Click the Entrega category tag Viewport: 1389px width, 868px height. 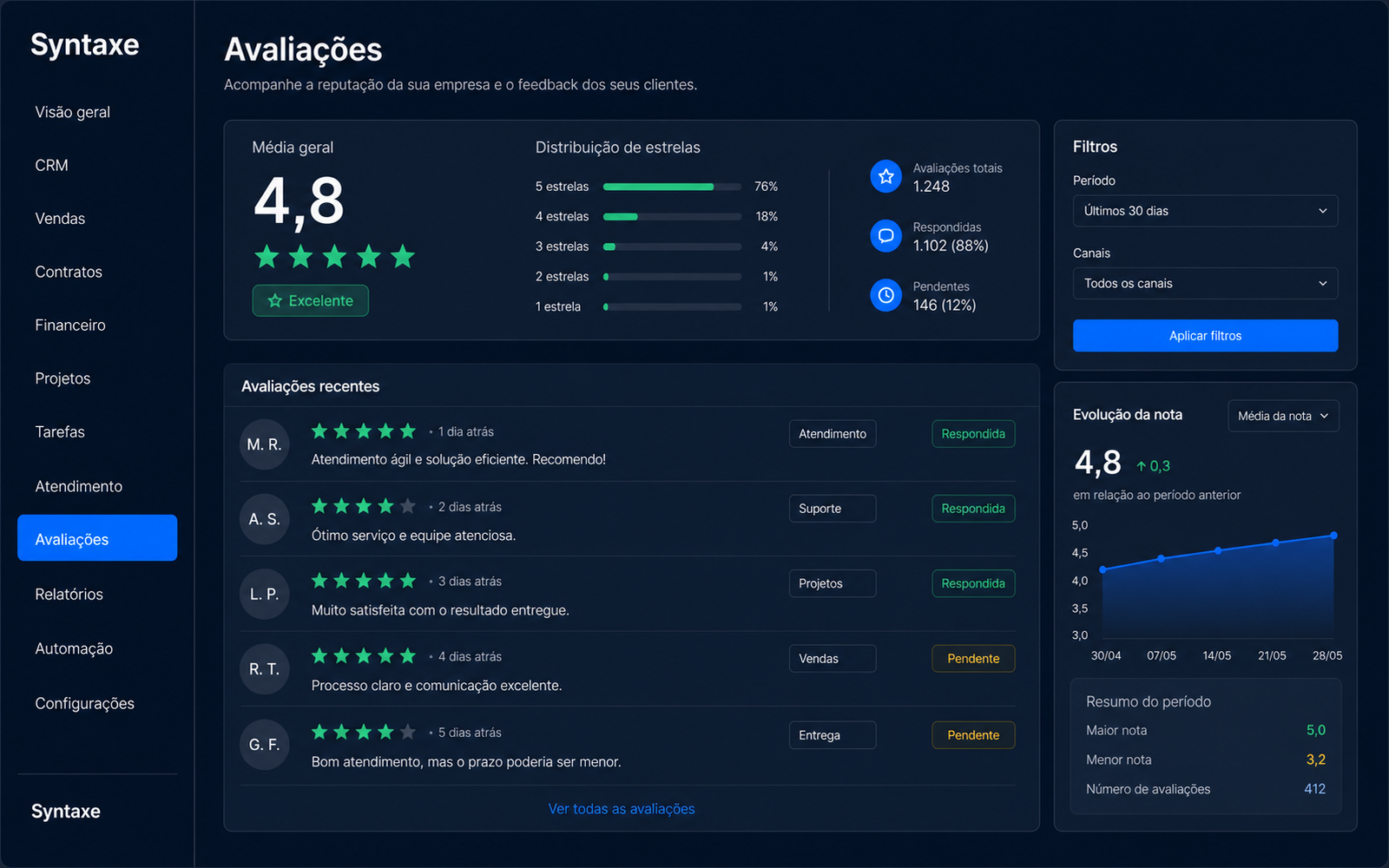(833, 734)
